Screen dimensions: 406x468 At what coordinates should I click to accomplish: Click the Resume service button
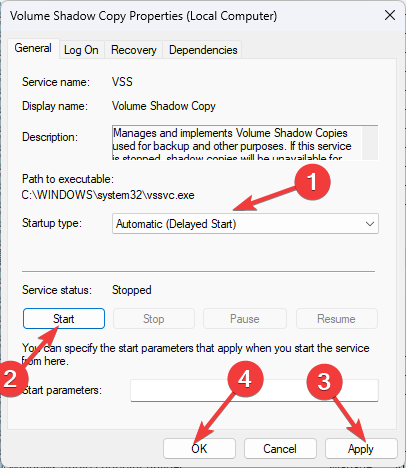click(337, 319)
